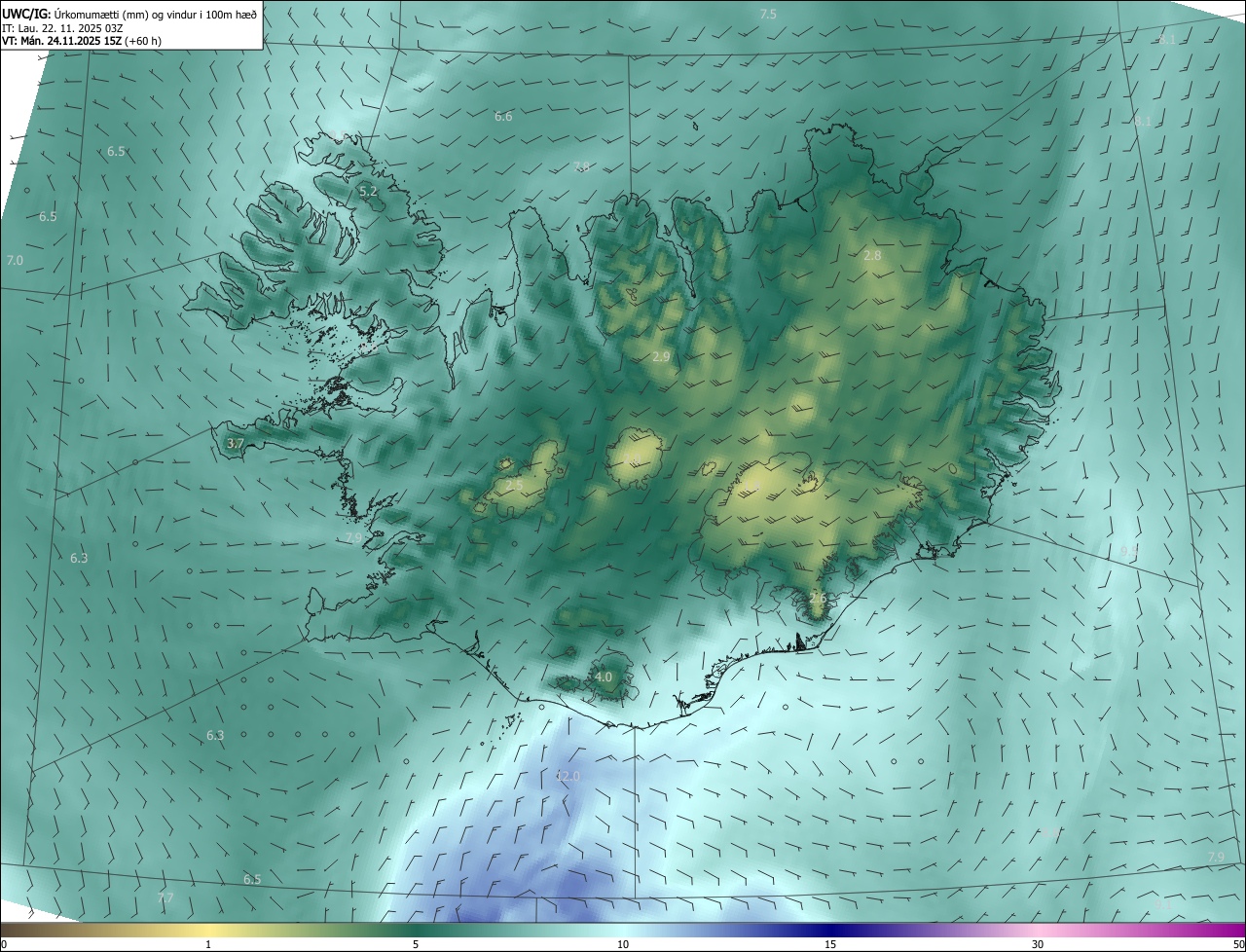Click the 5.2 value label in Westfjords

click(368, 192)
